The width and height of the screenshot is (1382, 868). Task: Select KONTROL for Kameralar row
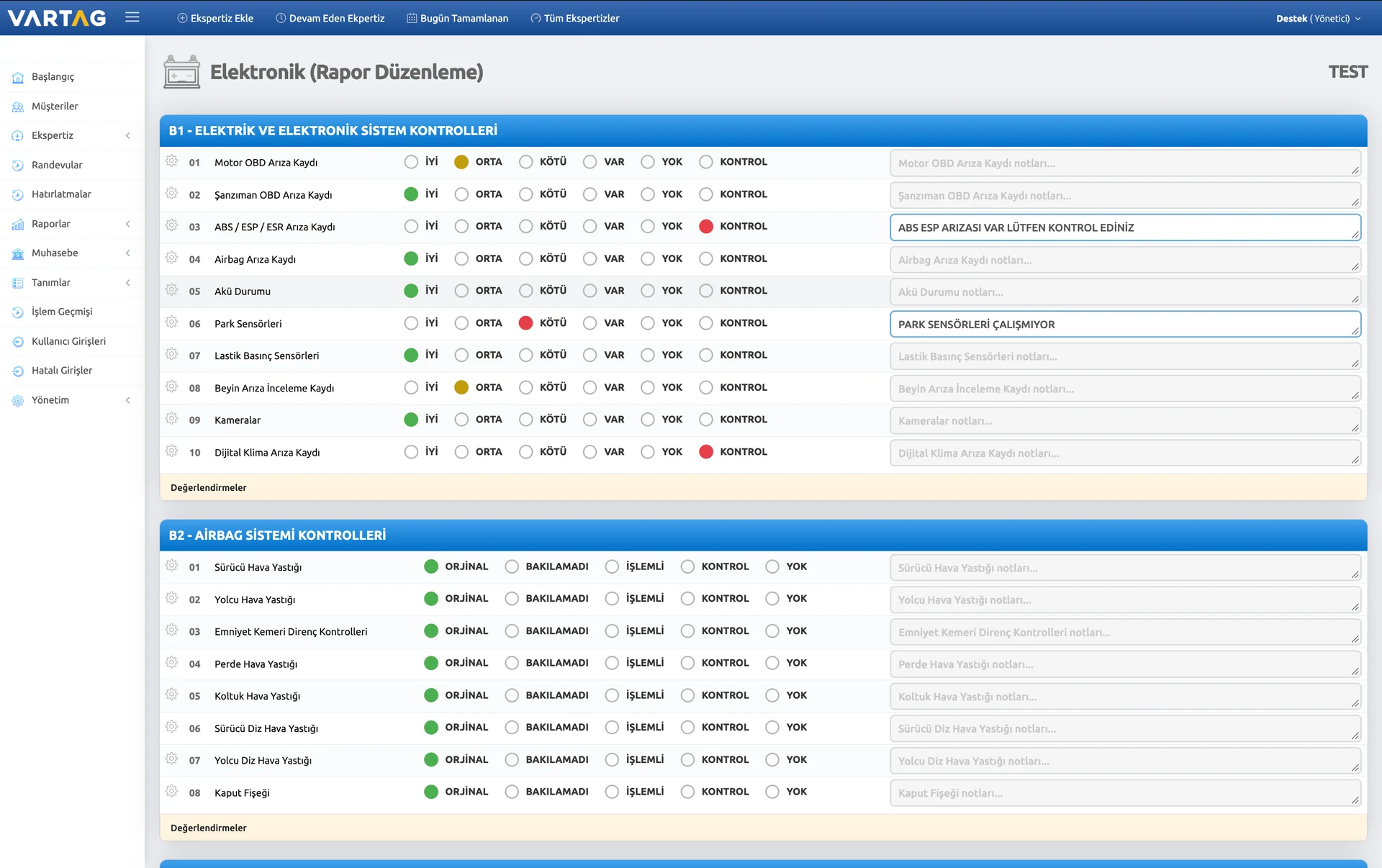tap(706, 420)
